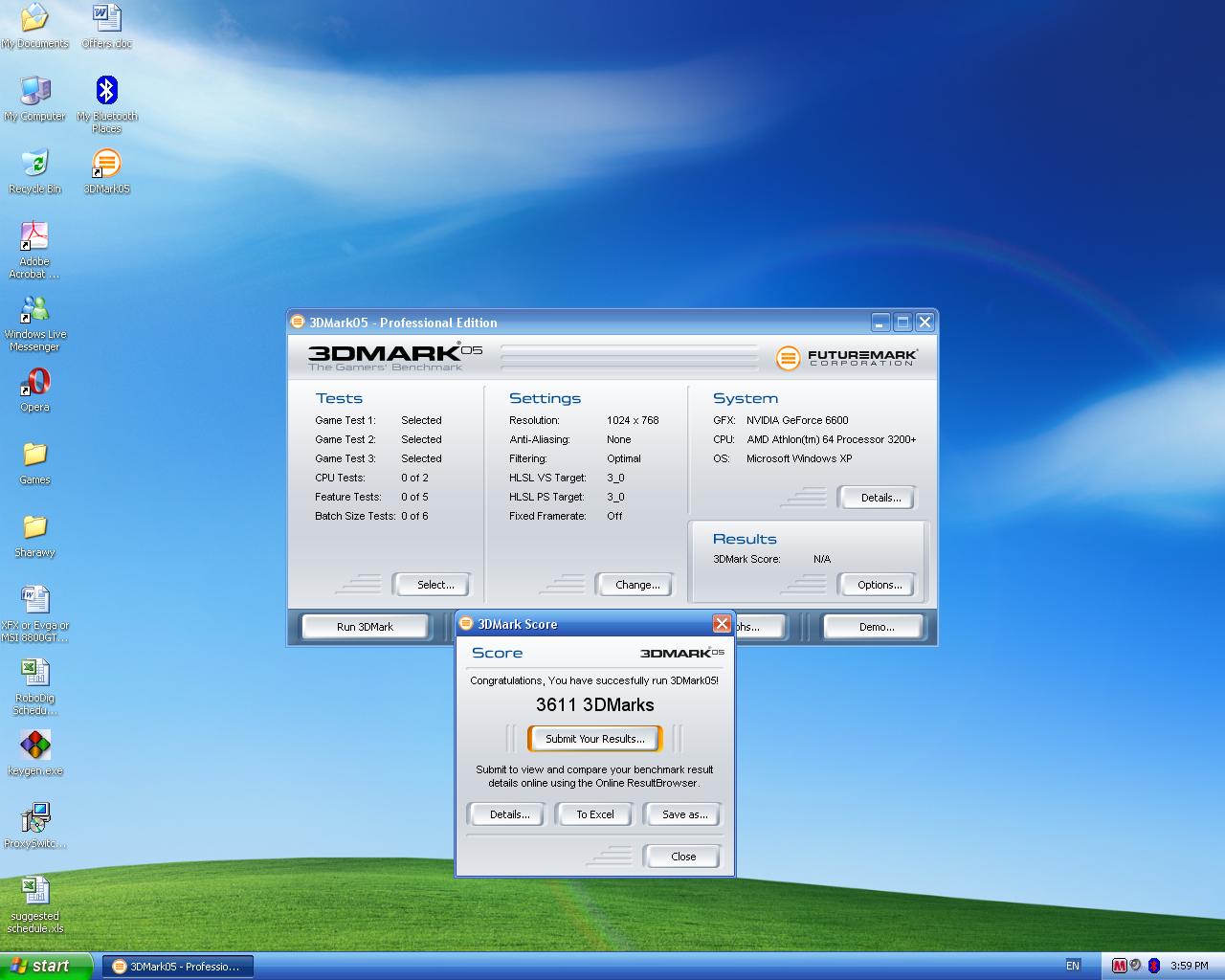
Task: Launch the ProxySwitcher shortcut icon
Action: click(34, 826)
